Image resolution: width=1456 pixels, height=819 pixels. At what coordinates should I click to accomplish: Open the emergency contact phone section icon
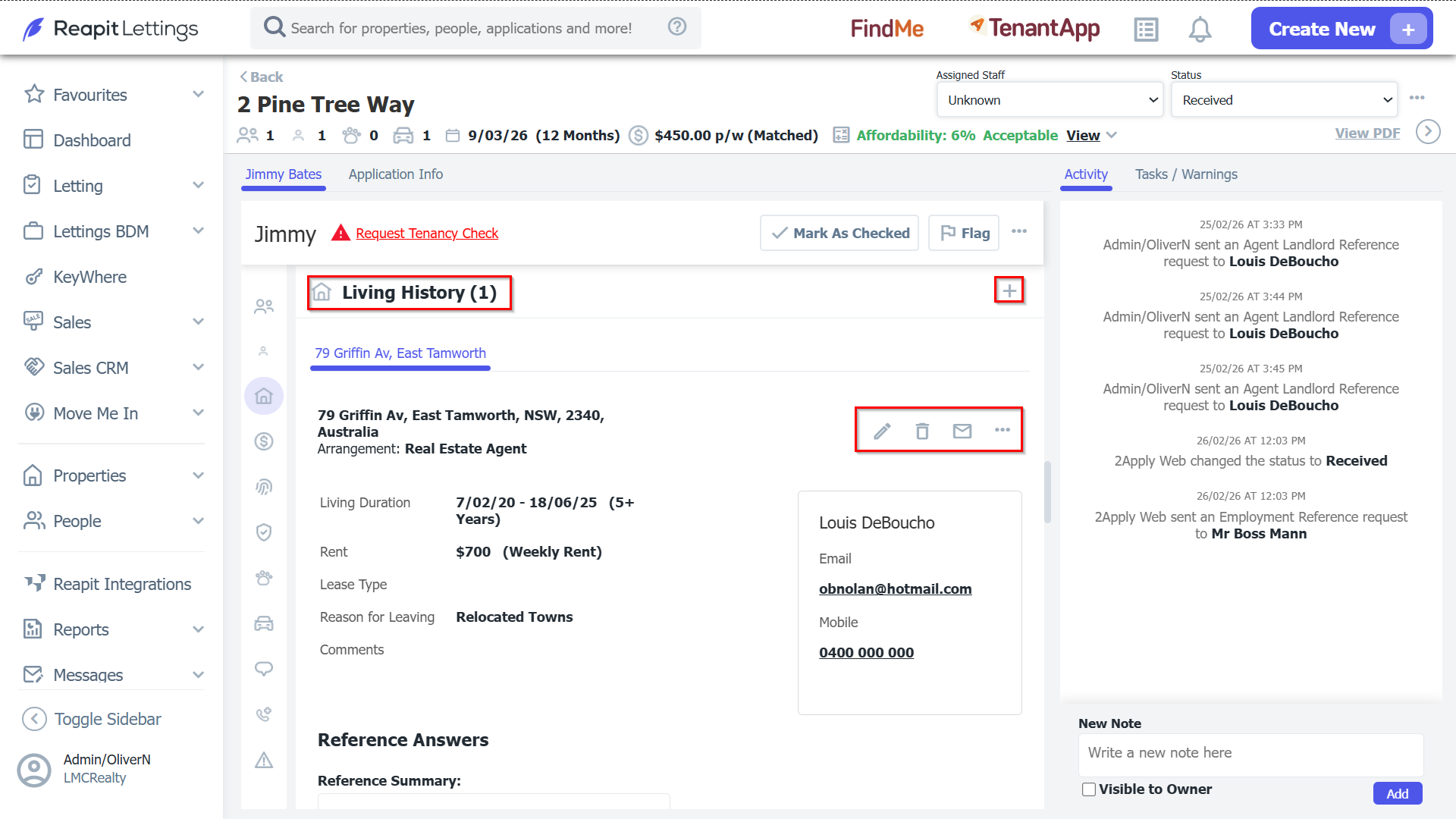[264, 714]
